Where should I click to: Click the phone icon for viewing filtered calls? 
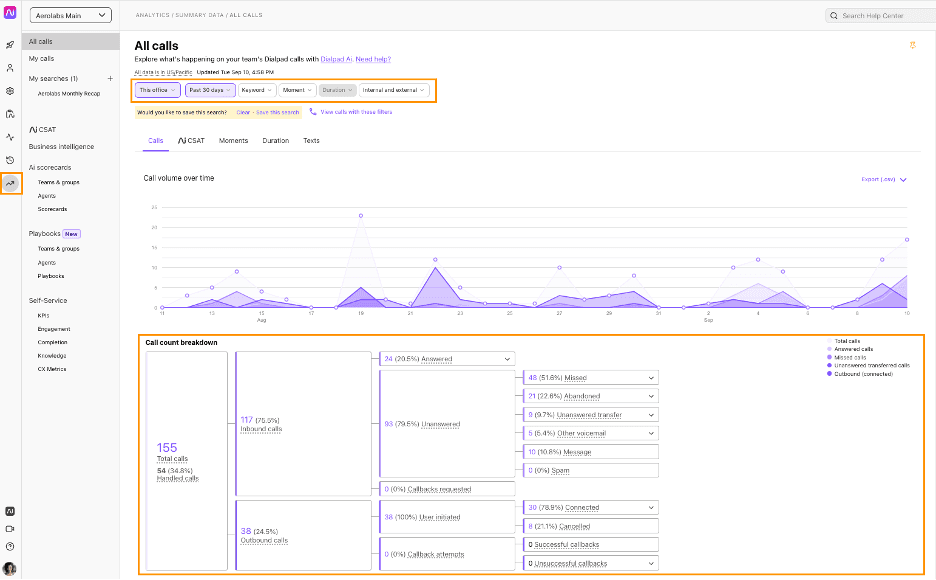tap(313, 112)
